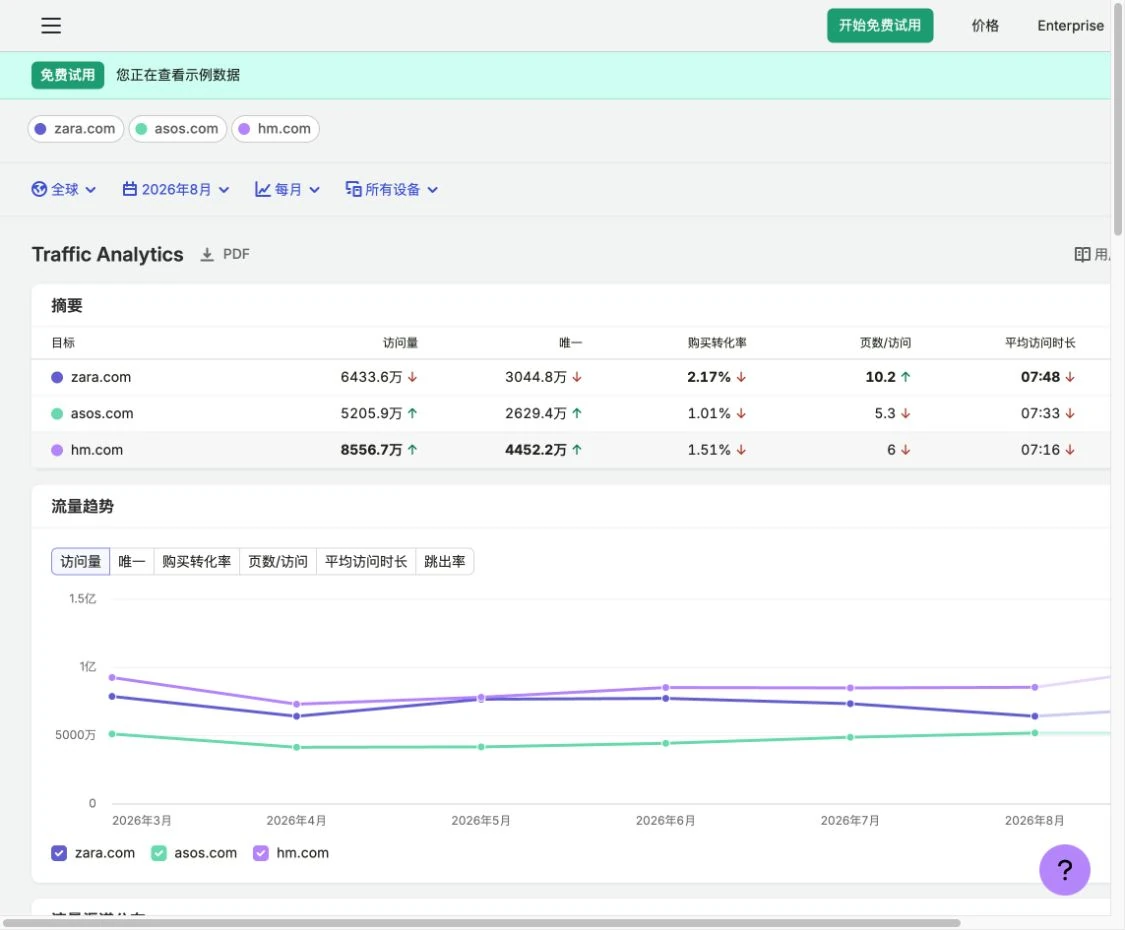1125x930 pixels.
Task: Click the 平均访问时长 column header
Action: click(1040, 343)
